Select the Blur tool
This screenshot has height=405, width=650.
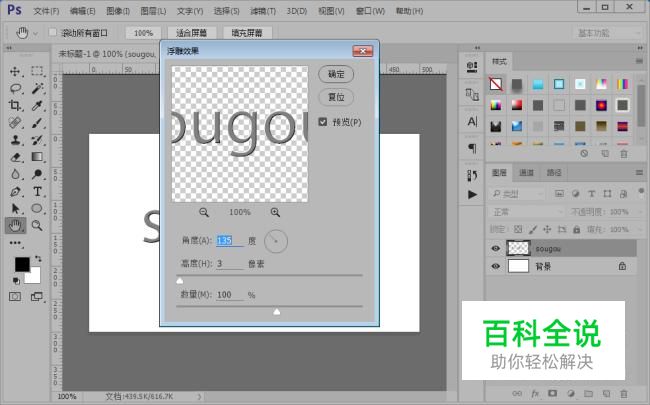click(15, 174)
